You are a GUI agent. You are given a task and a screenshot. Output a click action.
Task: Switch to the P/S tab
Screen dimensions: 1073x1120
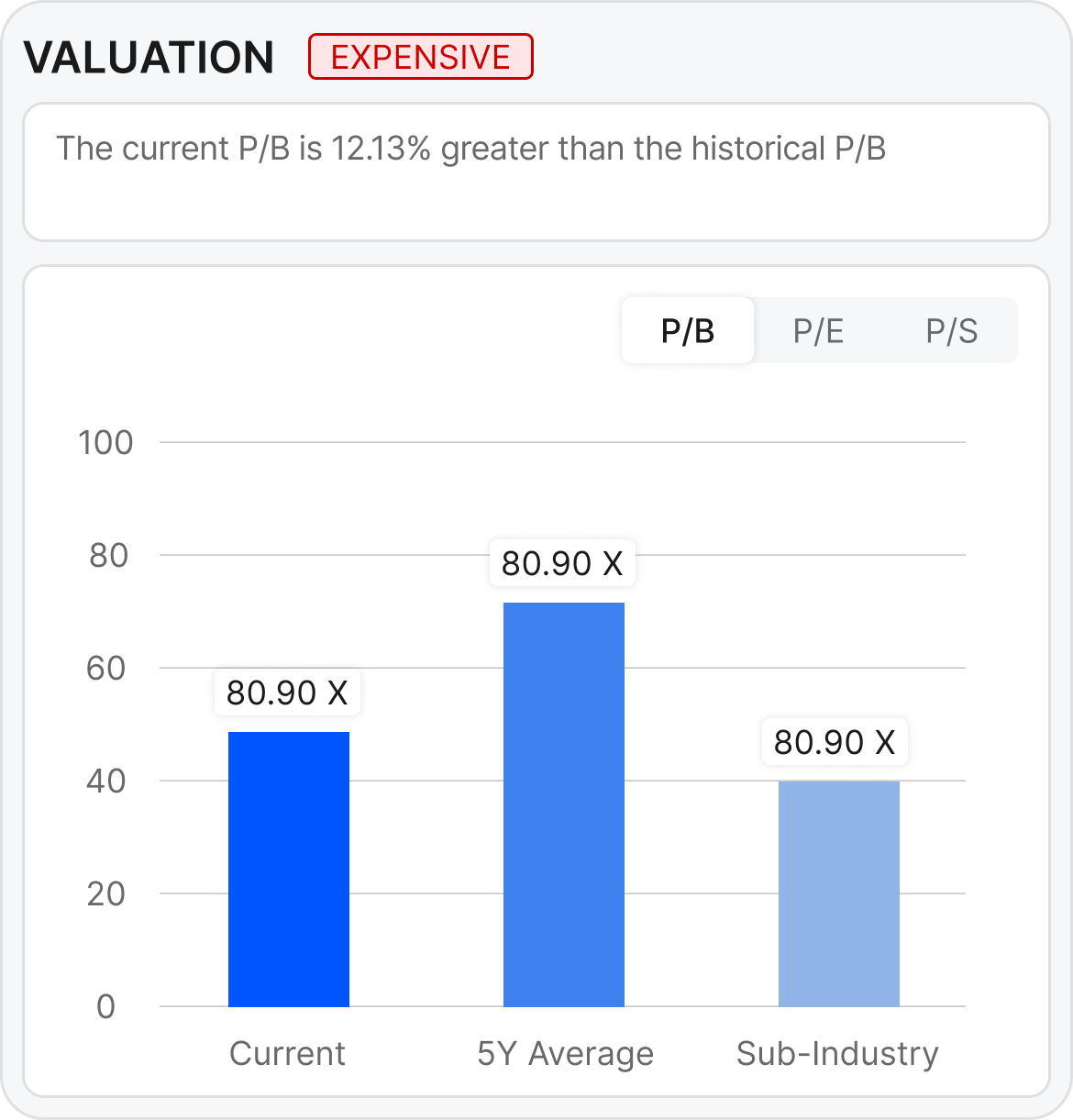951,330
